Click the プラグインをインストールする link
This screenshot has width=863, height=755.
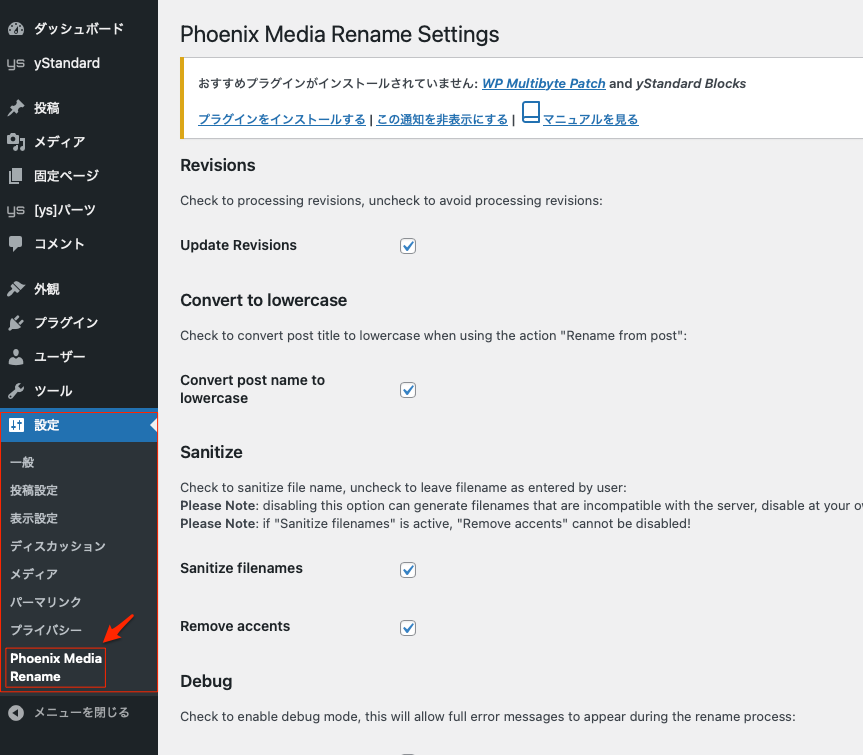tap(282, 120)
